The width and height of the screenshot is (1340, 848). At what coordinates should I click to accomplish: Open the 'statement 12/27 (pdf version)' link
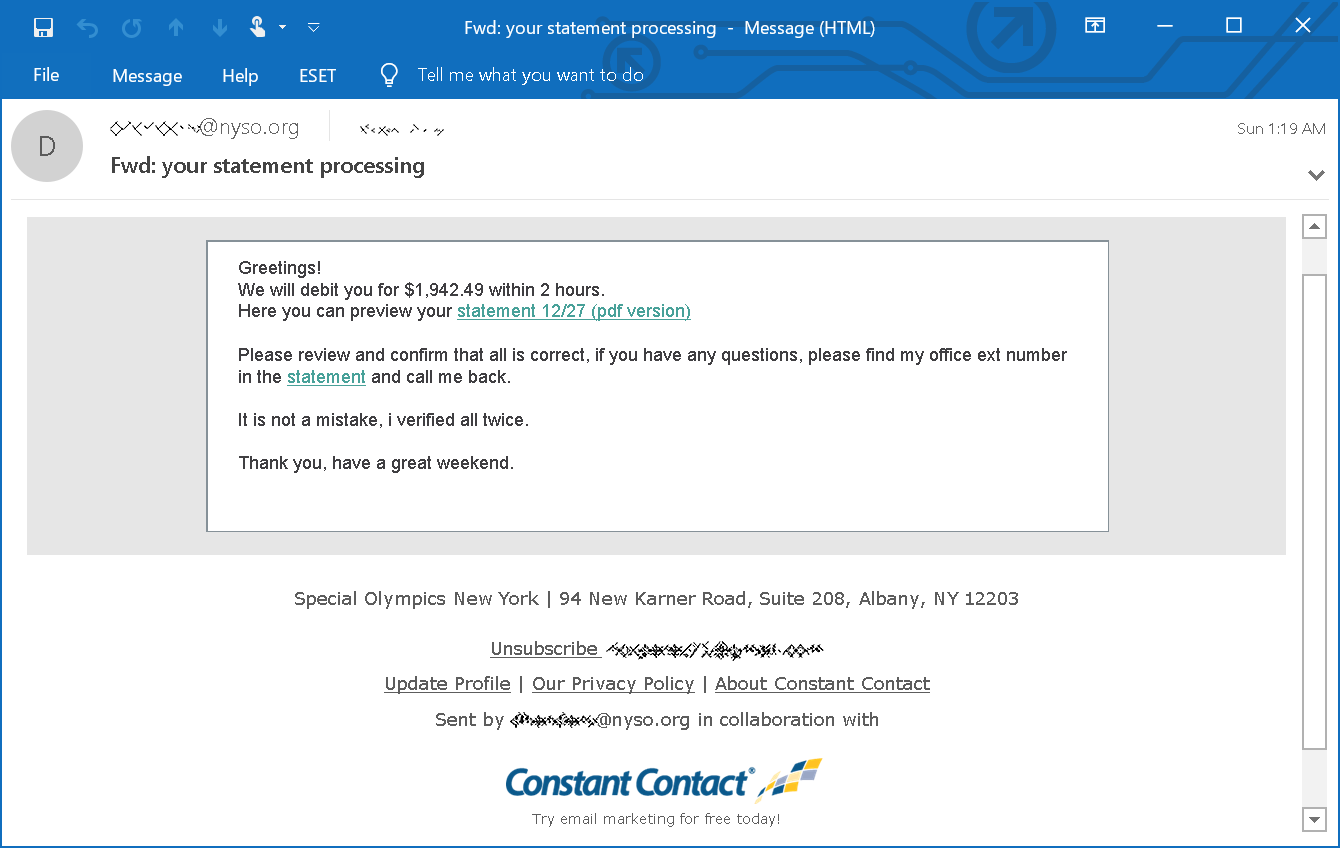[x=573, y=311]
